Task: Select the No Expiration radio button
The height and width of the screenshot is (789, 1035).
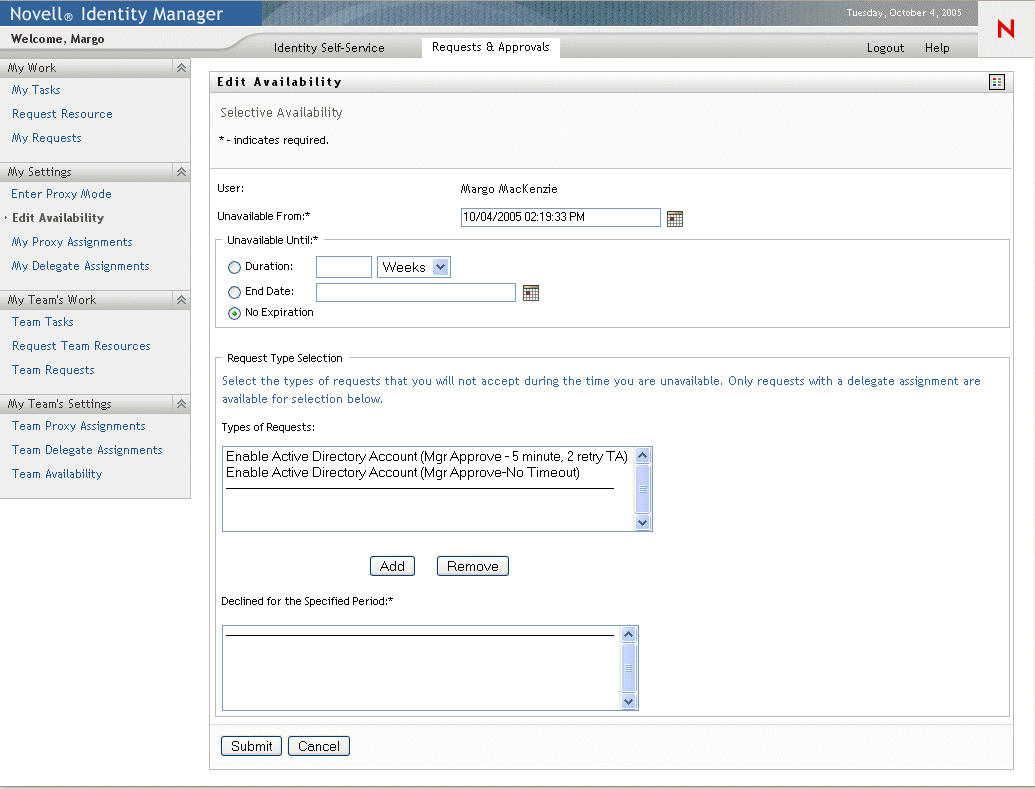Action: point(234,314)
